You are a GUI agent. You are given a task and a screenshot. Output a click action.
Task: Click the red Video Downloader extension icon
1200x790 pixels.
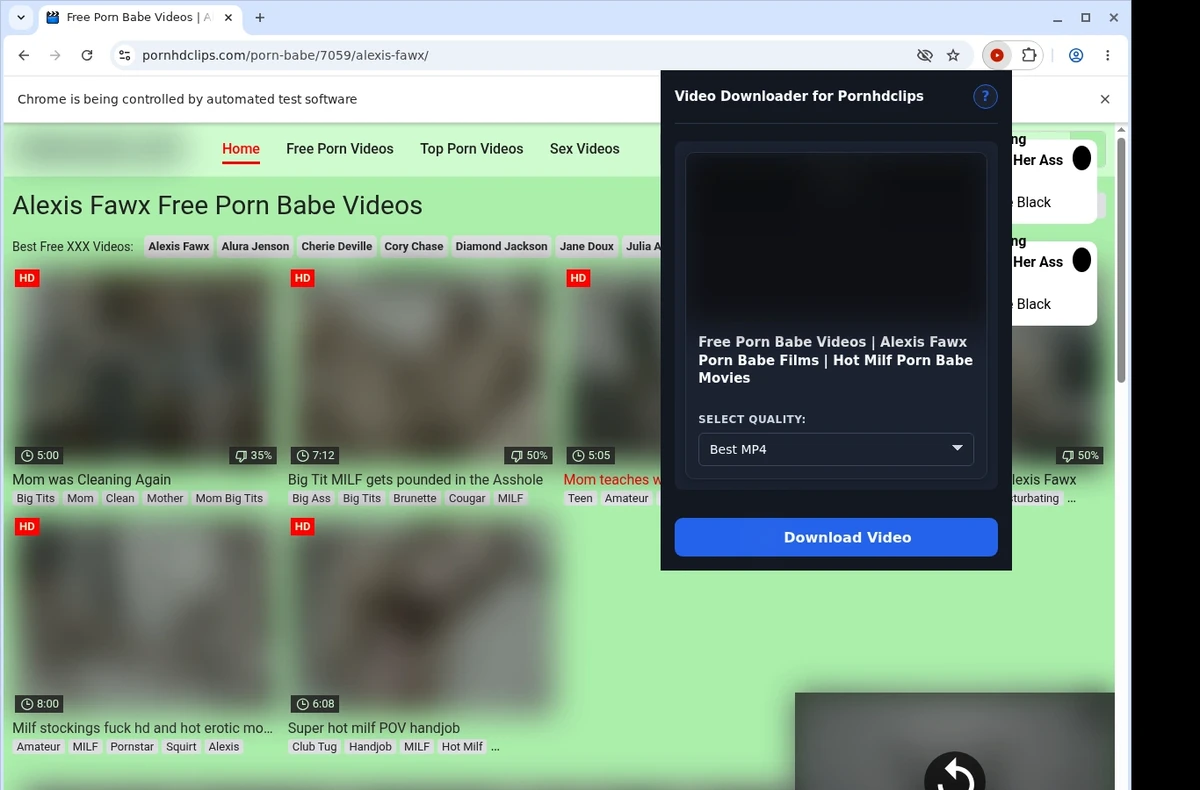(997, 56)
